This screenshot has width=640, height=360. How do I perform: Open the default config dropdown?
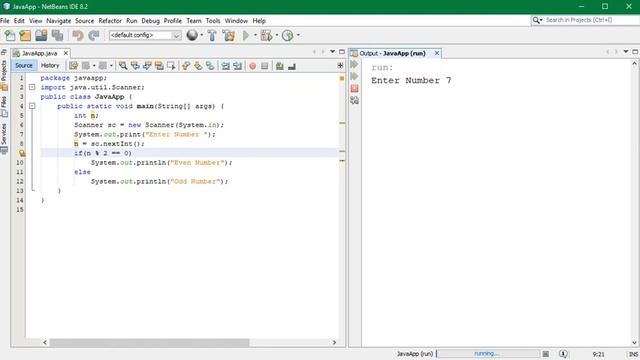[145, 36]
